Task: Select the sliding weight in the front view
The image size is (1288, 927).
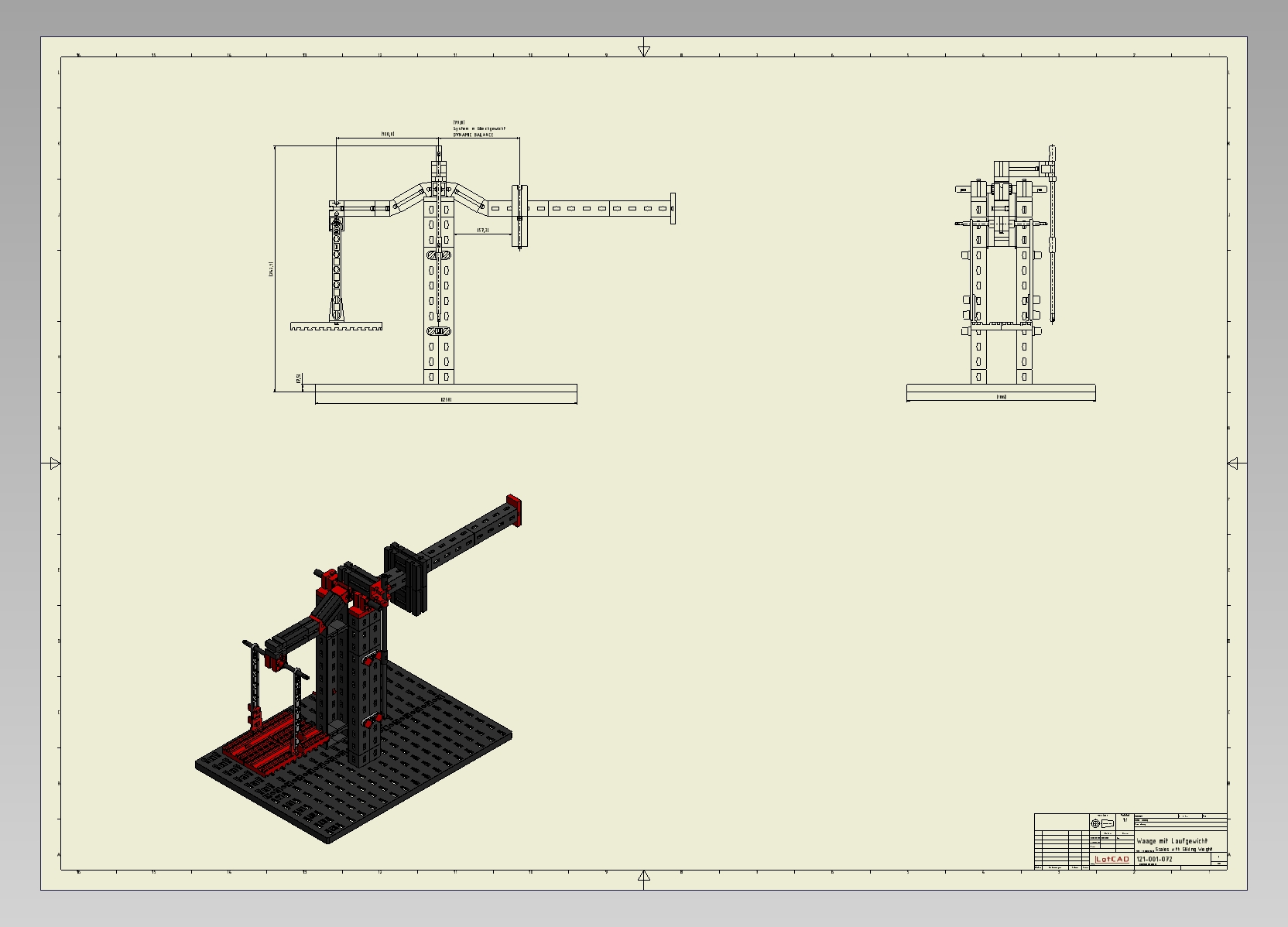Action: [519, 216]
